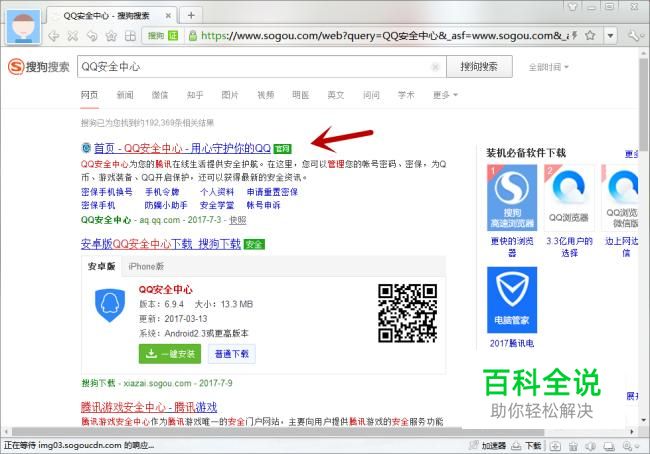Click the trash icon in status bar
The width and height of the screenshot is (650, 454).
click(x=573, y=446)
